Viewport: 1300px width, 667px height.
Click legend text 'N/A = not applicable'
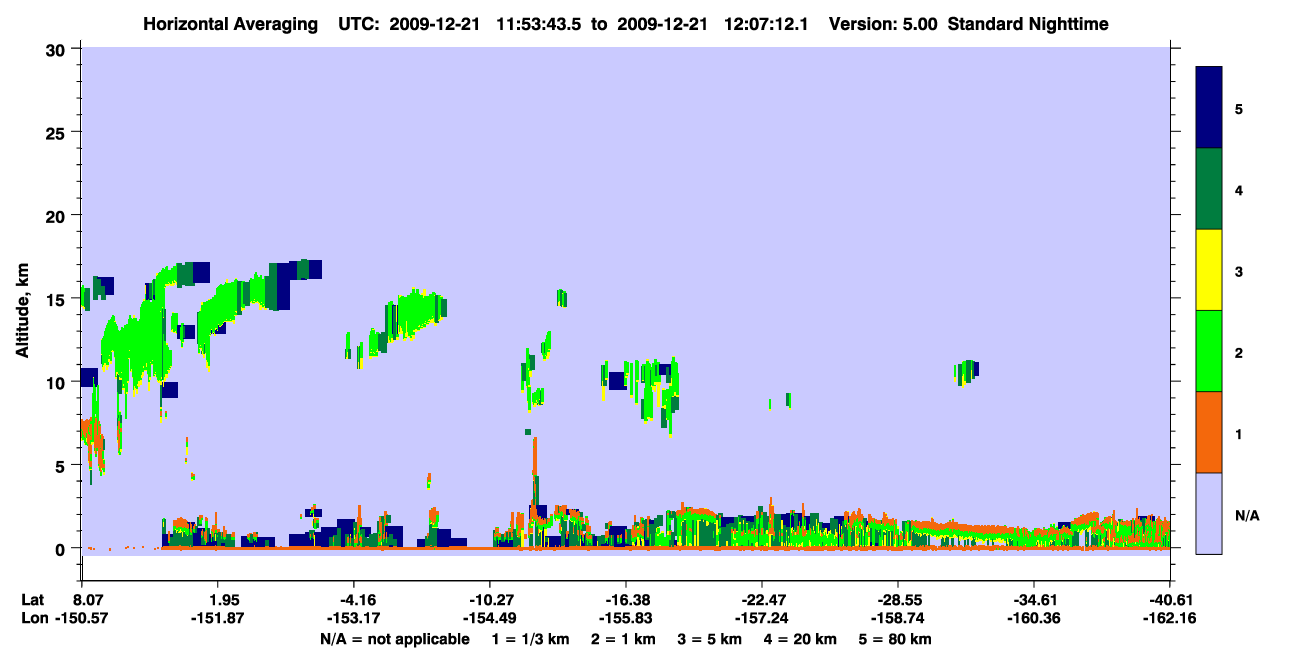(394, 639)
